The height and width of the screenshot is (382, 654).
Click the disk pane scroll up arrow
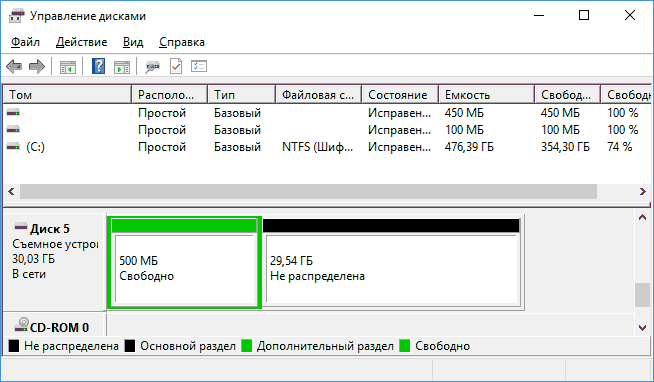[x=642, y=218]
